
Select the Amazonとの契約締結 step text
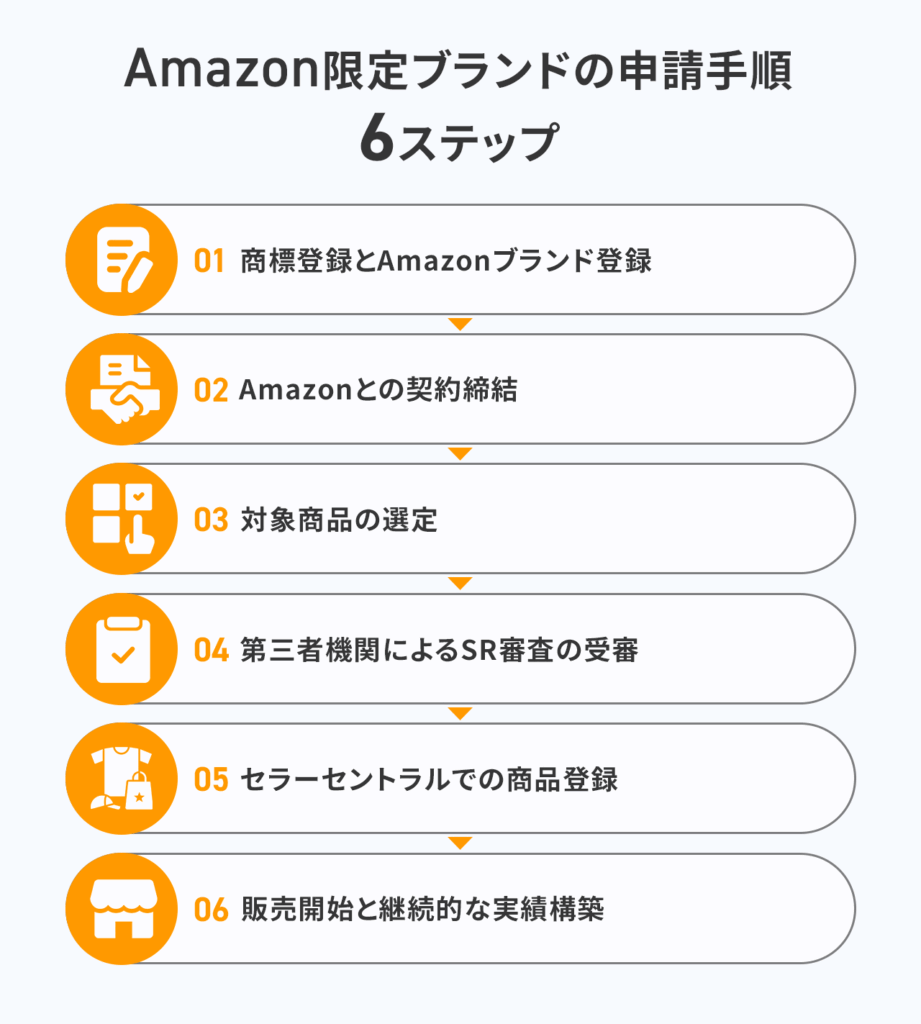pyautogui.click(x=378, y=390)
